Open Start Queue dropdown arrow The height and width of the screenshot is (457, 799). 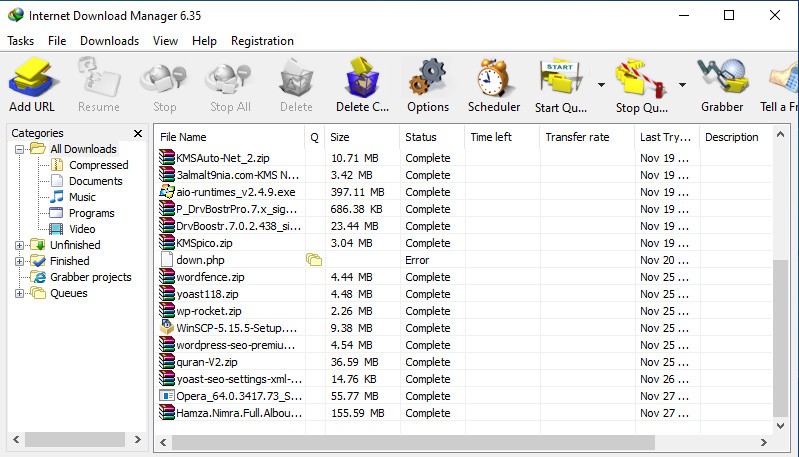click(x=601, y=85)
